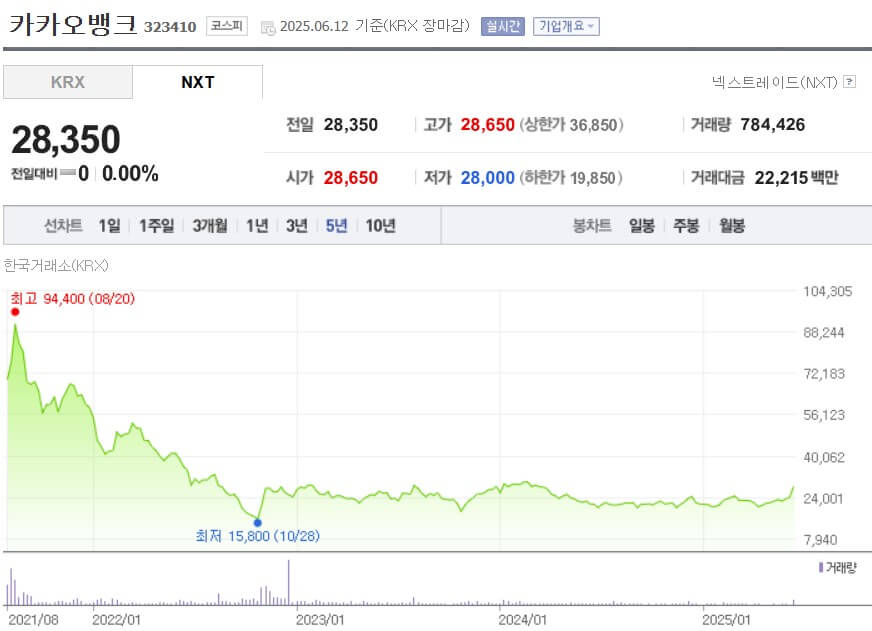
Task: Open the Nextrade help question icon
Action: [849, 82]
